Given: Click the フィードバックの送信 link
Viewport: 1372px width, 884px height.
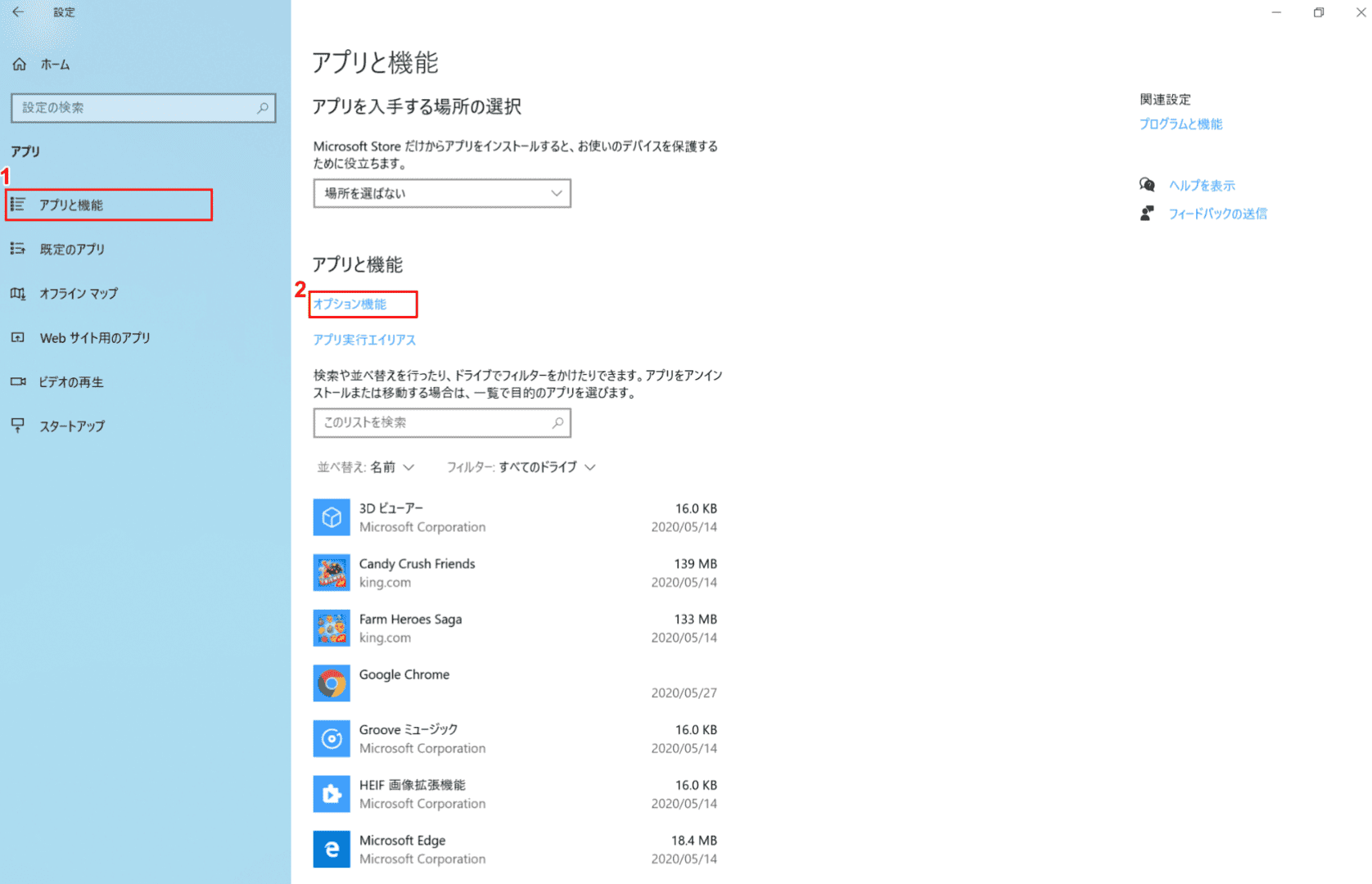Looking at the screenshot, I should pyautogui.click(x=1217, y=214).
